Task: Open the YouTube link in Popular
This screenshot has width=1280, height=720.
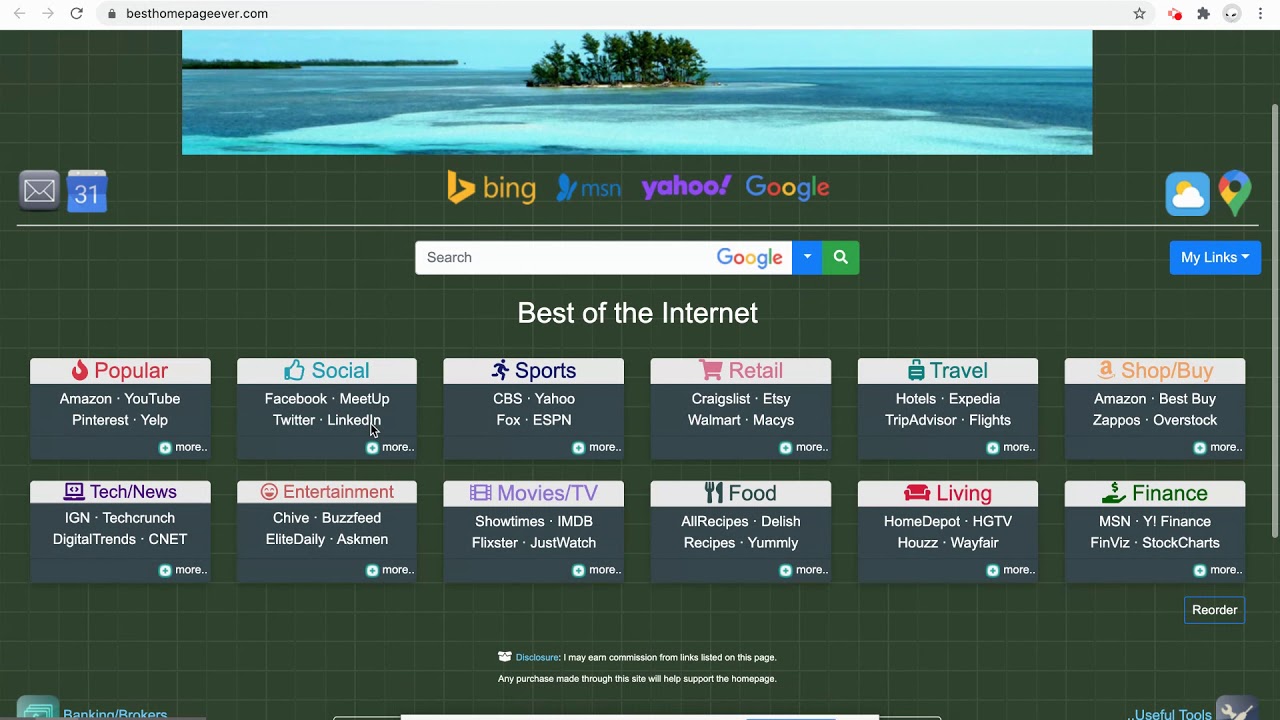Action: click(152, 399)
